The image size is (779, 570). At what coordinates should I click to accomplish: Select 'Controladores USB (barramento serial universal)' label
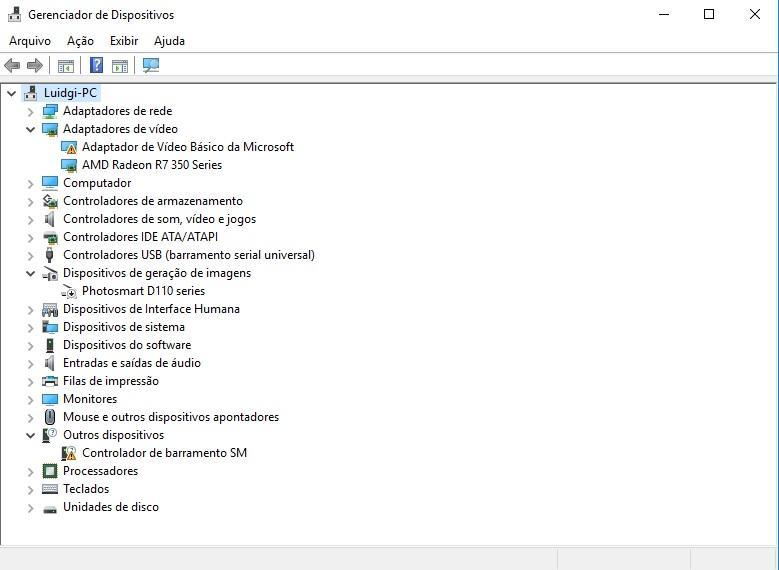coord(189,255)
